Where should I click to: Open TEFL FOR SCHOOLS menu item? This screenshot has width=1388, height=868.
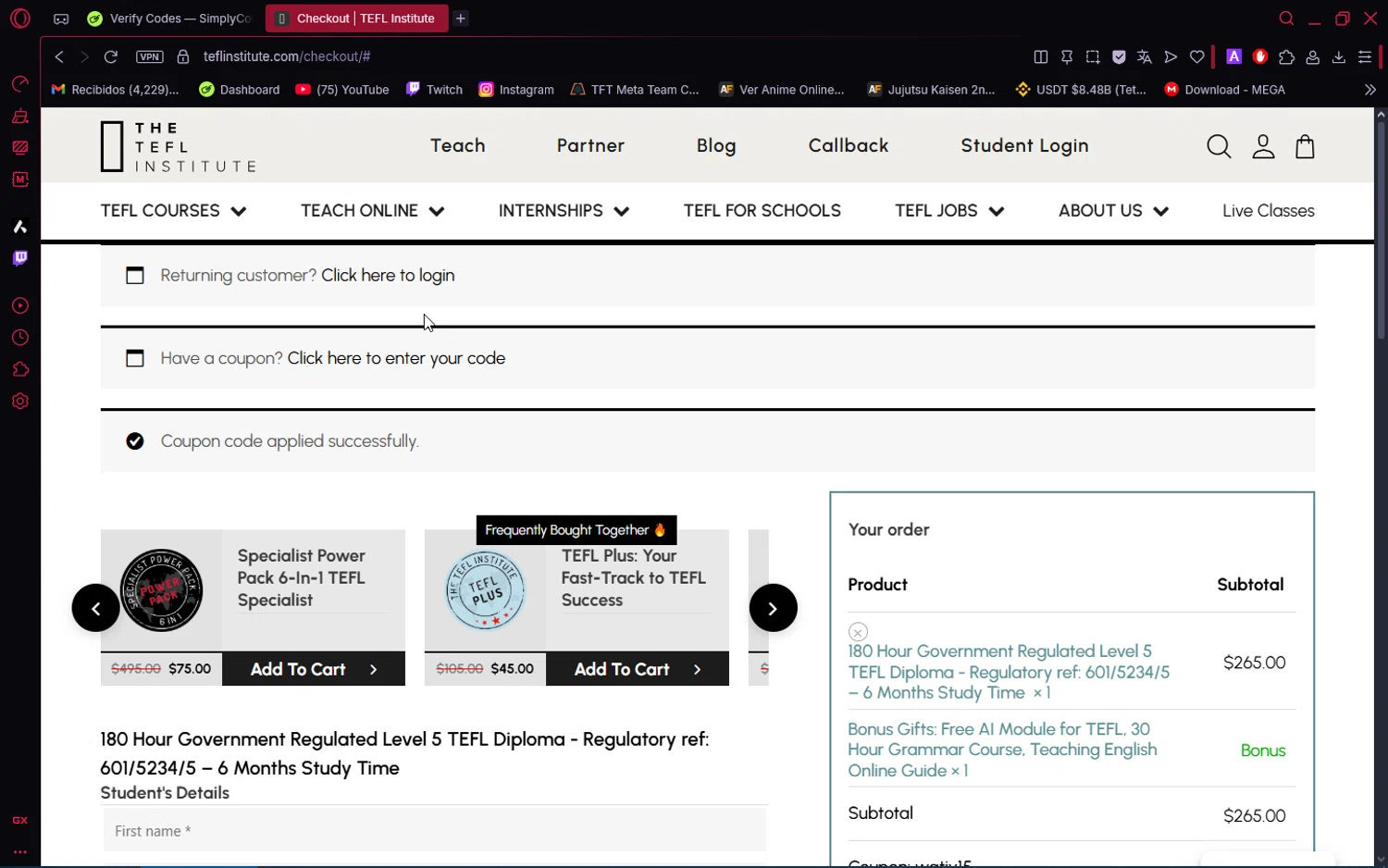point(762,211)
